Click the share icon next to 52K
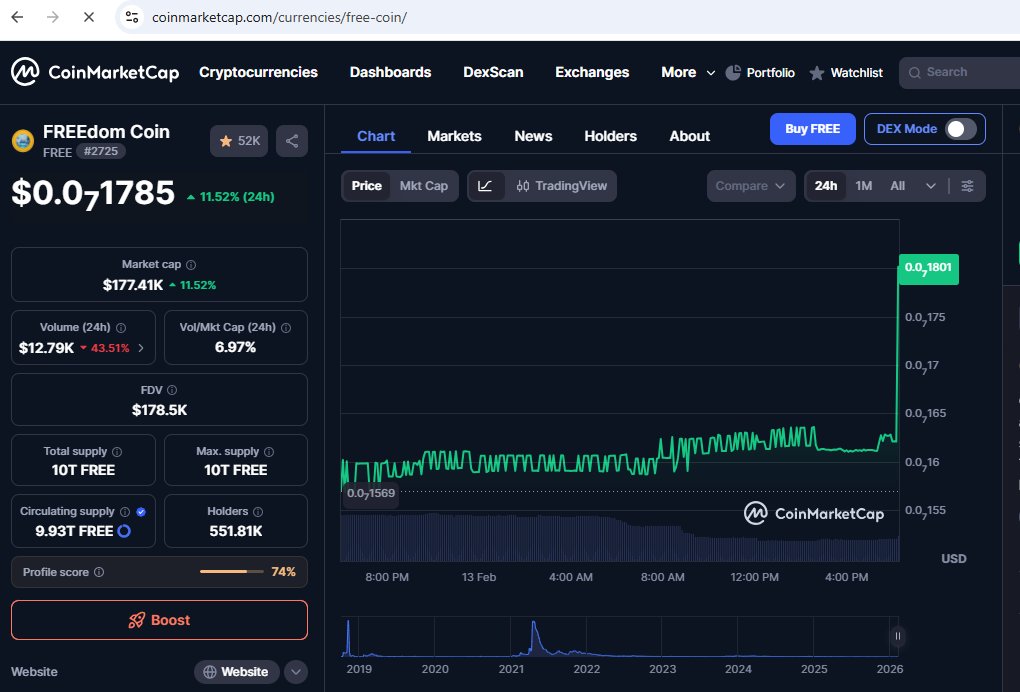Image resolution: width=1020 pixels, height=692 pixels. [292, 141]
